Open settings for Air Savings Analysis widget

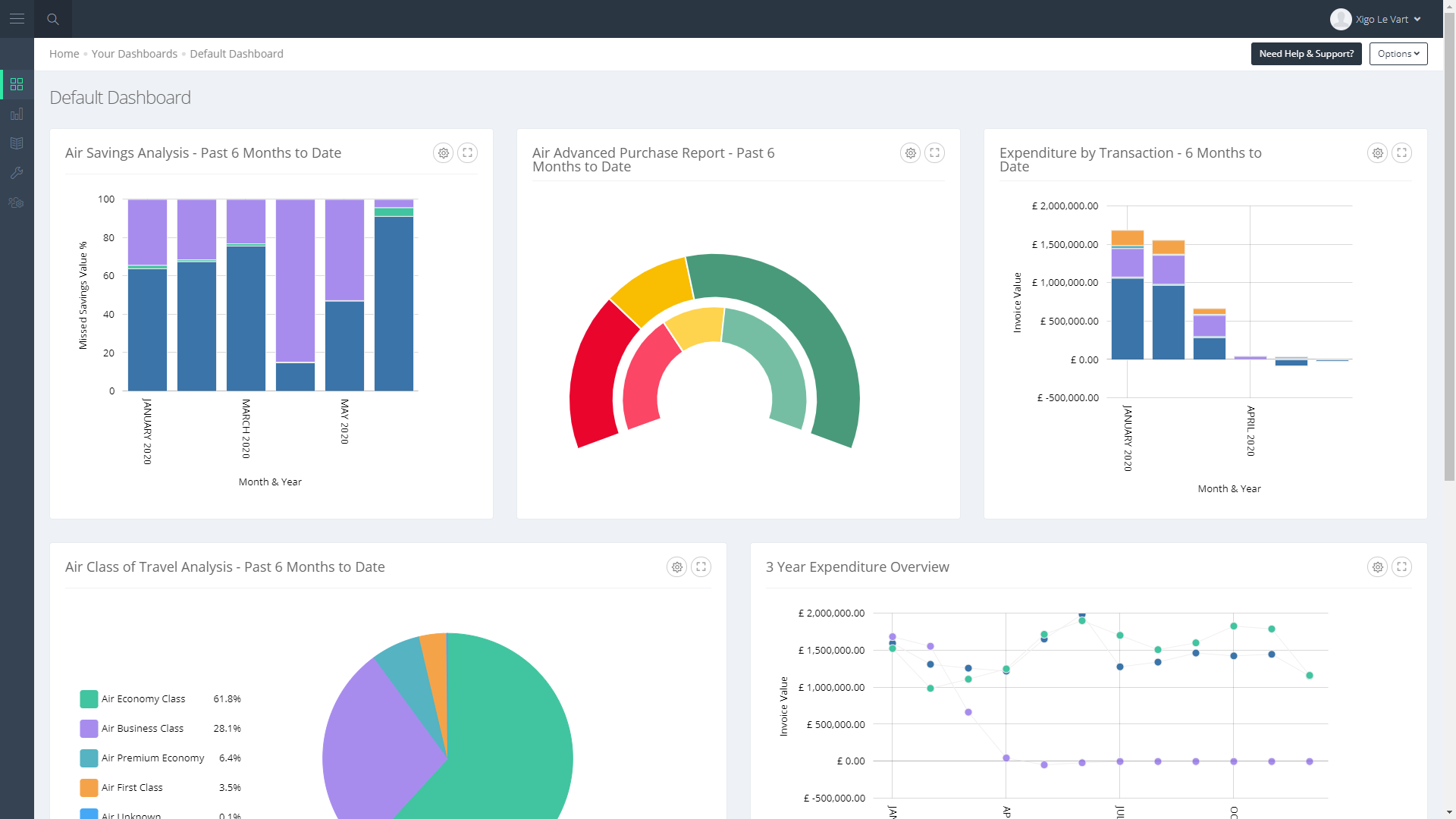point(444,153)
